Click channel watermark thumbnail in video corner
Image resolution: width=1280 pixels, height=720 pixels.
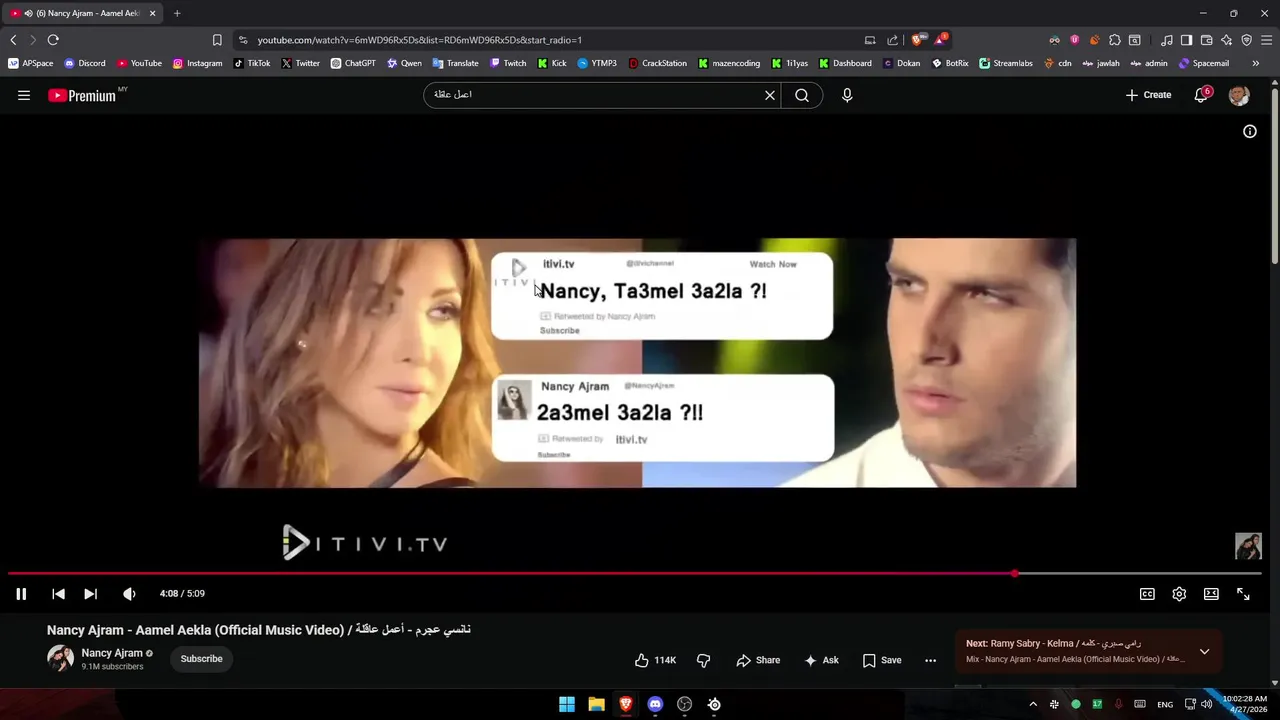(x=1248, y=546)
